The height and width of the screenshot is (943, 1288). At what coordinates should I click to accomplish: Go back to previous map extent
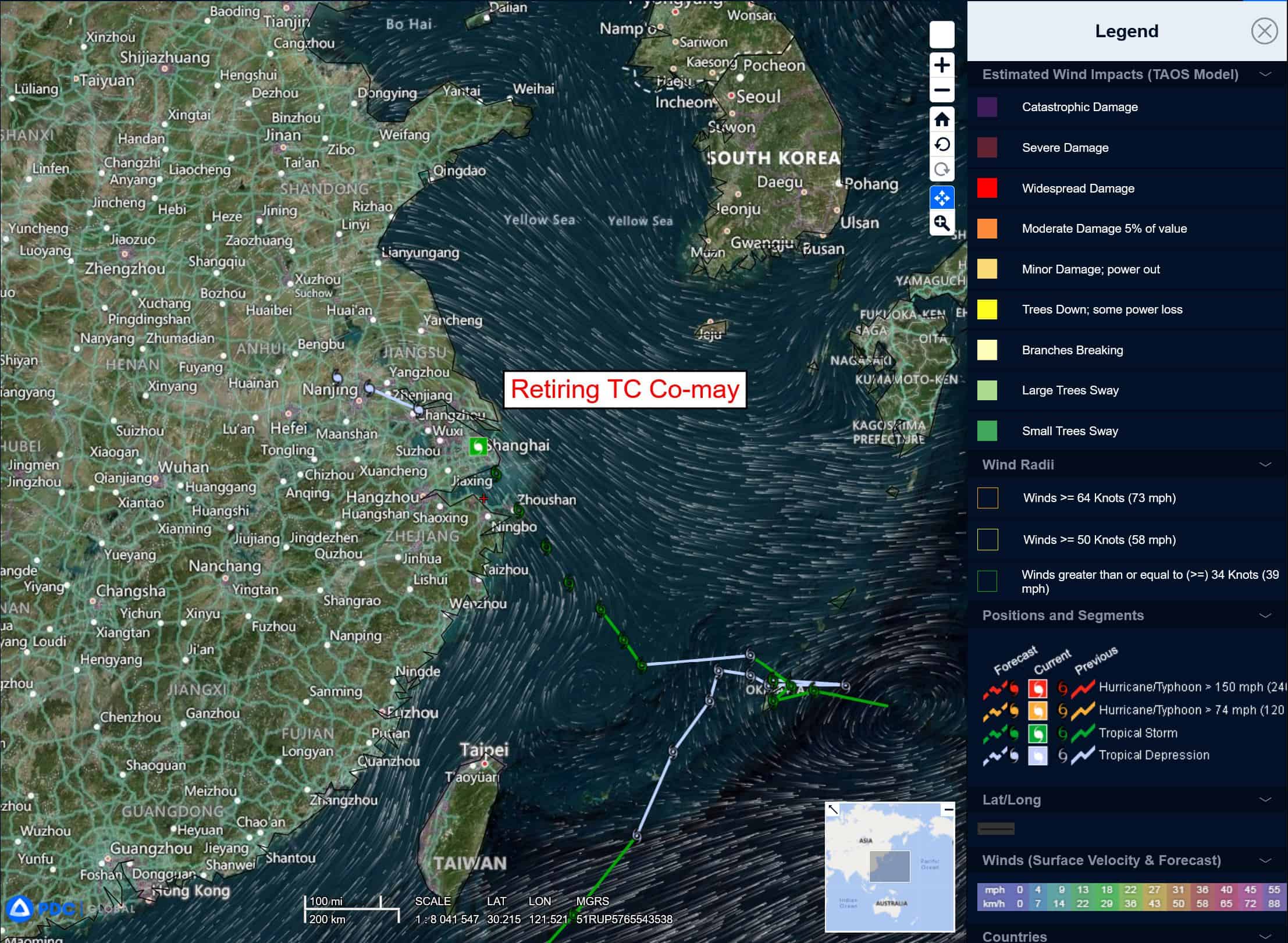tap(942, 144)
